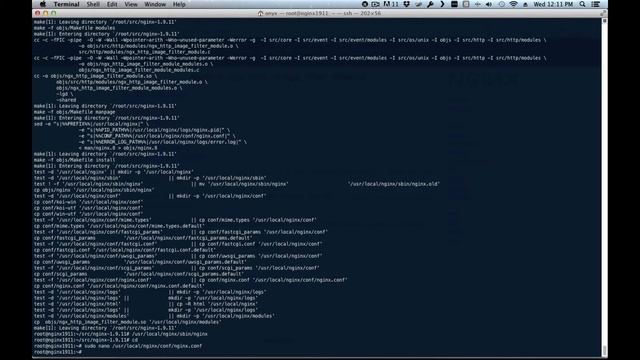Click the 'cp conf/mime.types' mime.types.default line

(x=119, y=226)
